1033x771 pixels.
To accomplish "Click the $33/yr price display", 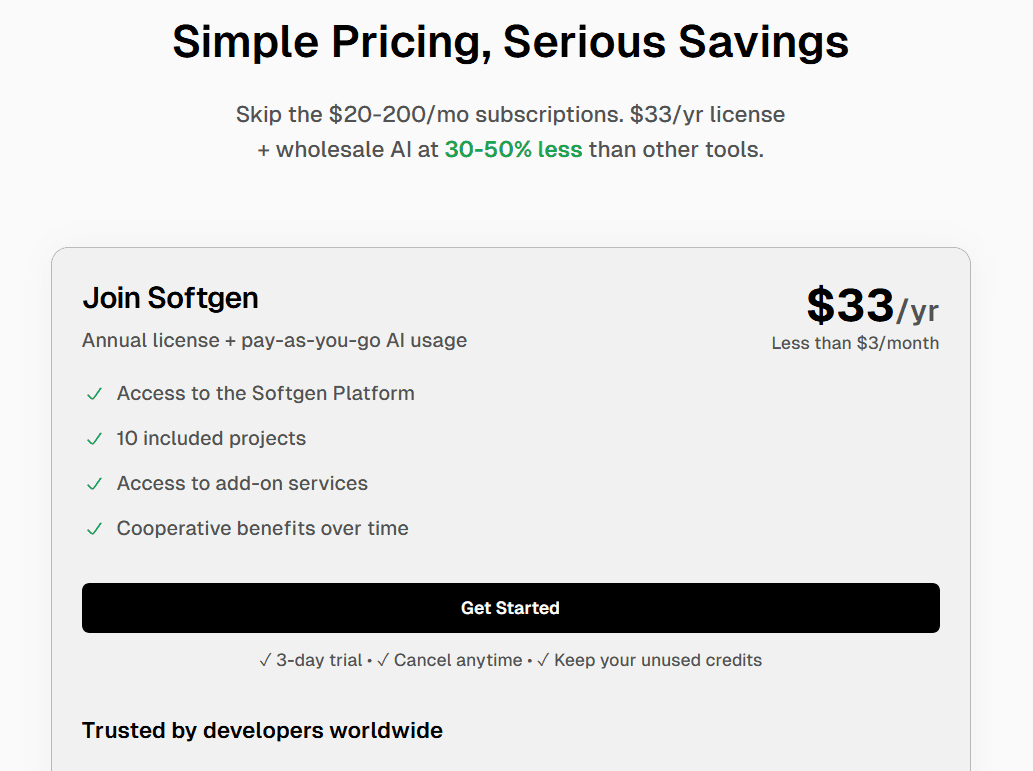I will coord(872,305).
